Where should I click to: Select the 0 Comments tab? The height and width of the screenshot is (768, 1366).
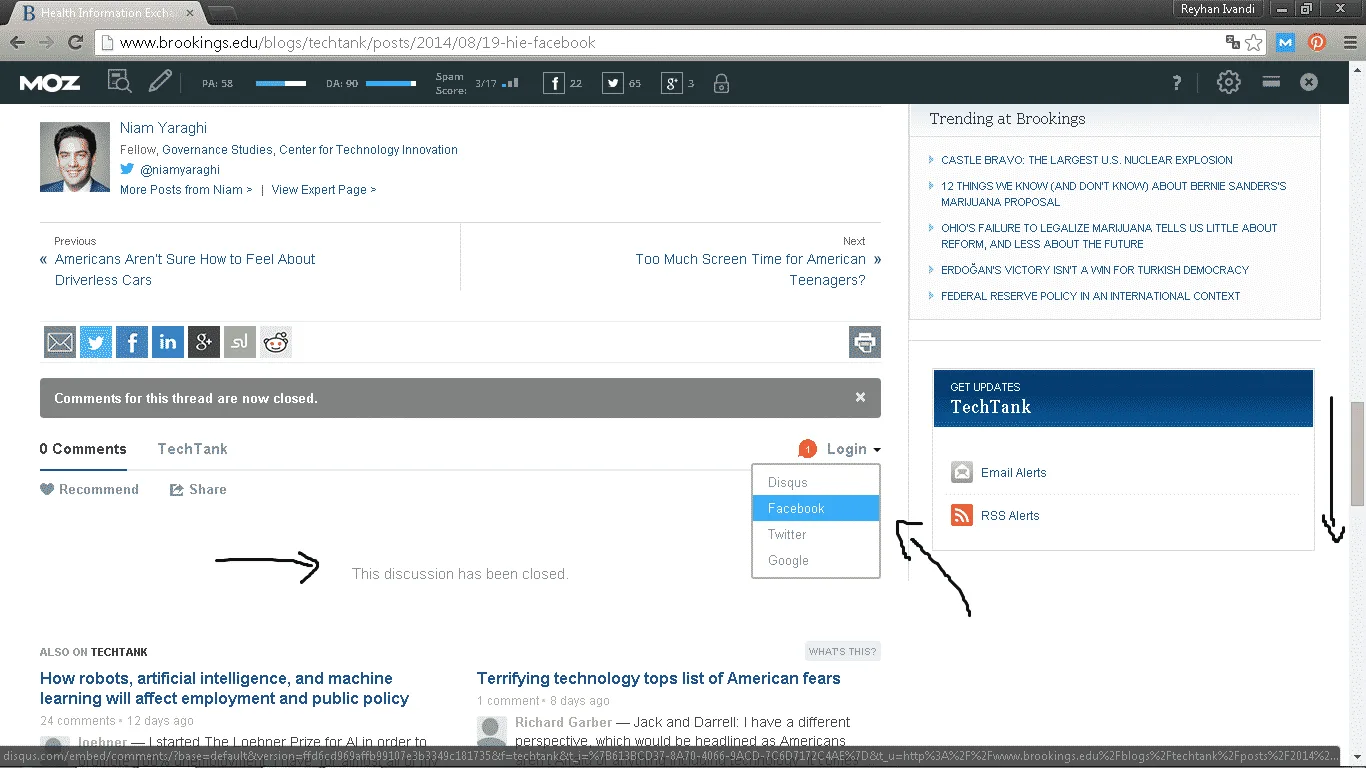pyautogui.click(x=83, y=449)
